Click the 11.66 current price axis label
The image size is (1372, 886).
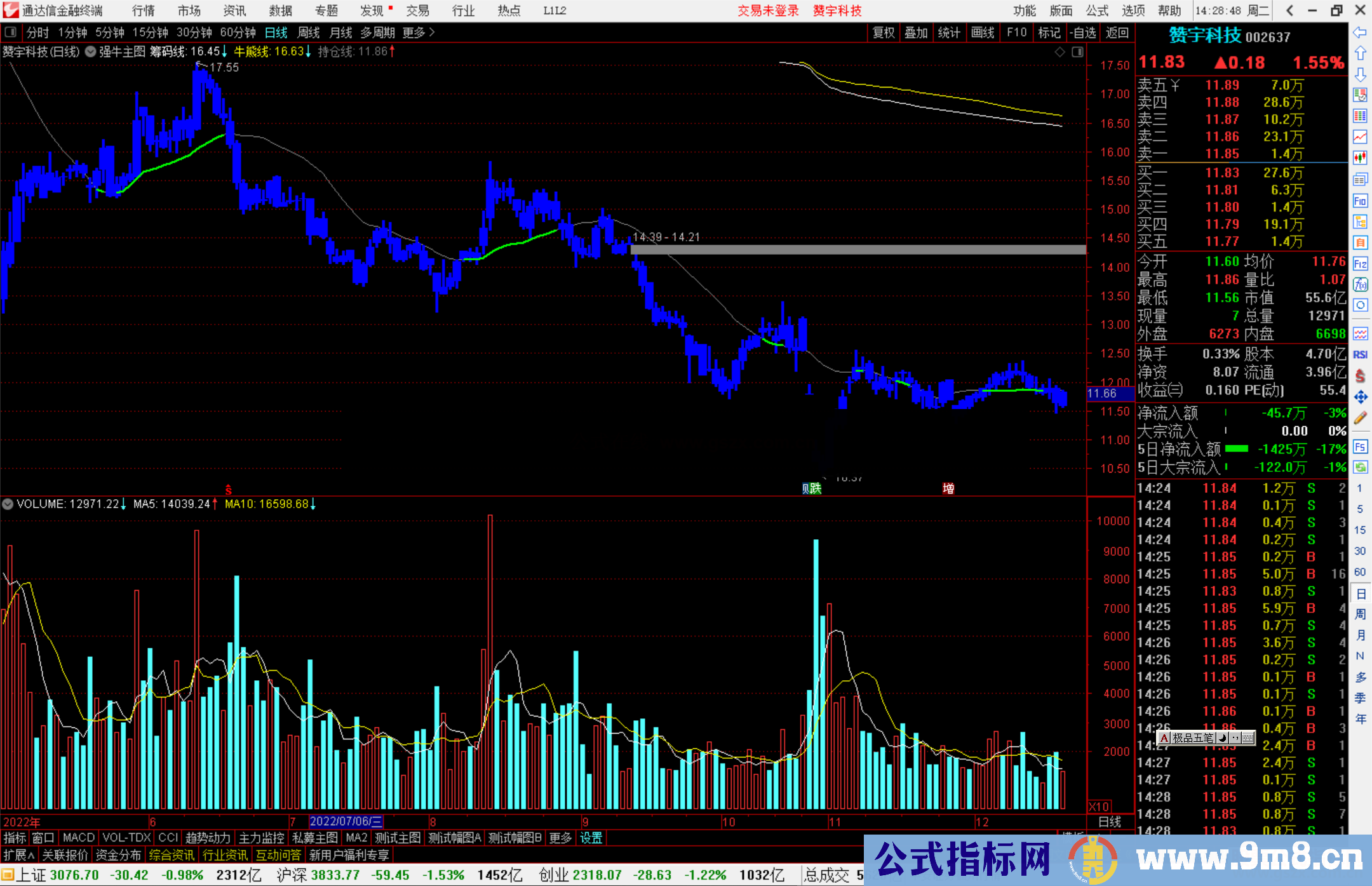(x=1110, y=394)
